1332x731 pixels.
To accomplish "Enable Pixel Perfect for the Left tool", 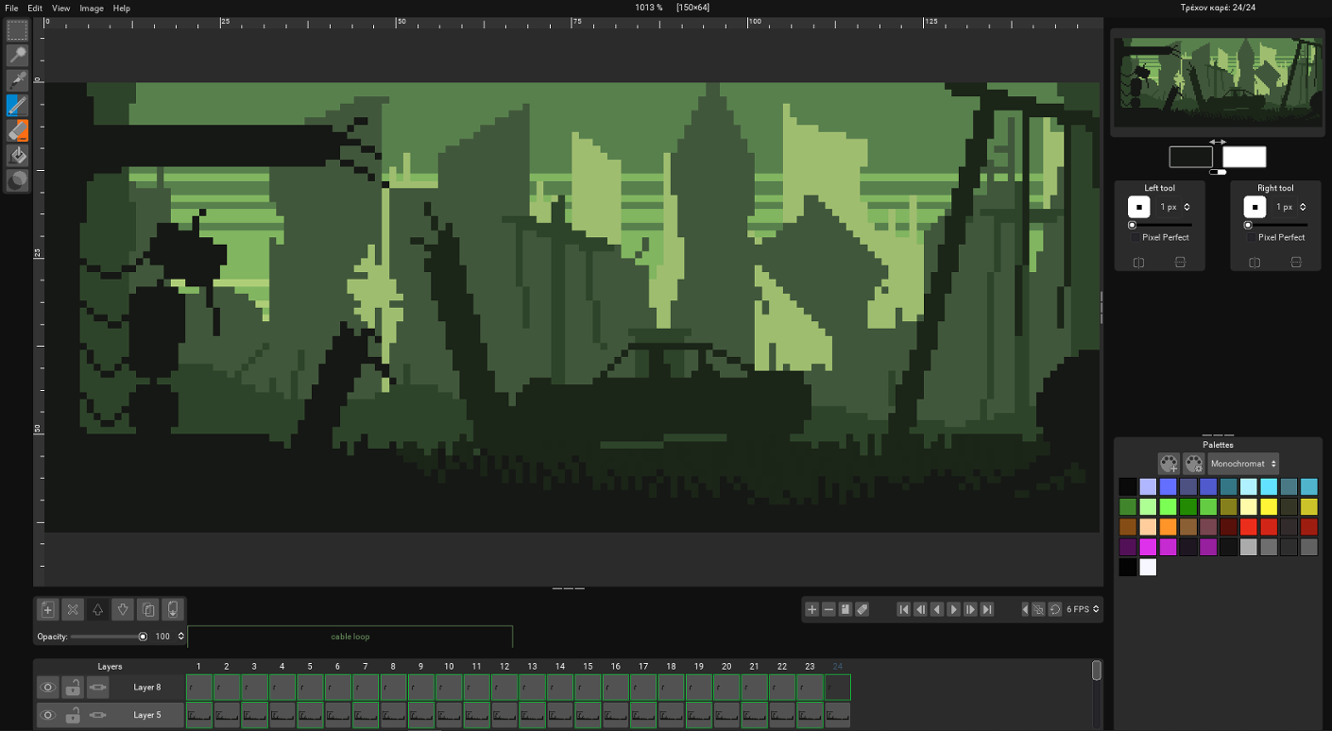I will [1135, 237].
